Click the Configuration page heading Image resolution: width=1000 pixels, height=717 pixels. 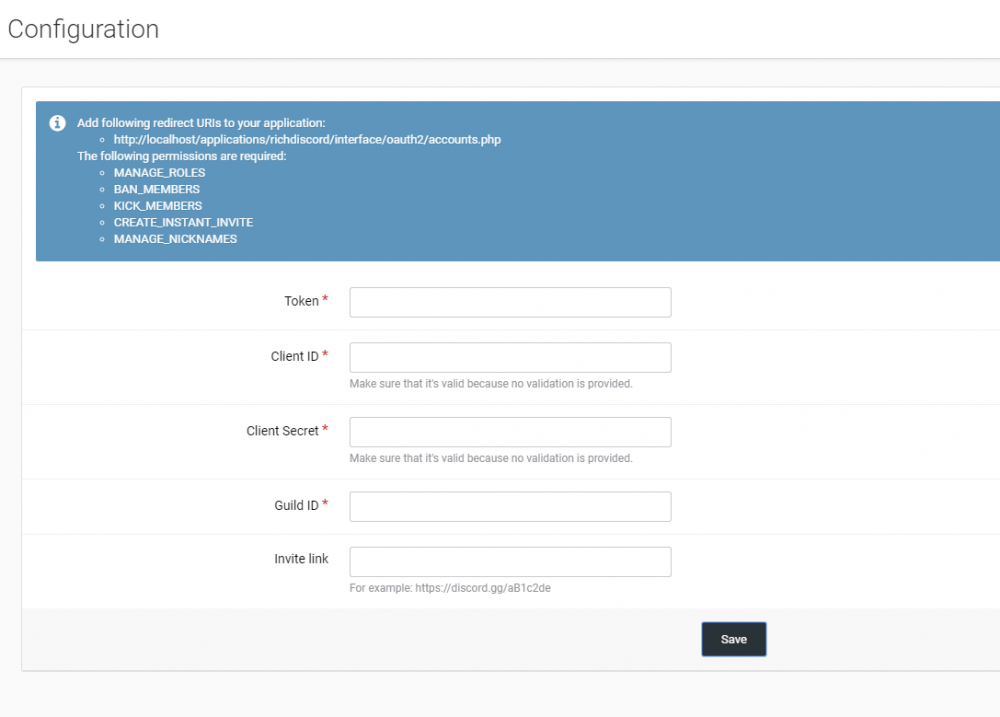click(x=83, y=29)
